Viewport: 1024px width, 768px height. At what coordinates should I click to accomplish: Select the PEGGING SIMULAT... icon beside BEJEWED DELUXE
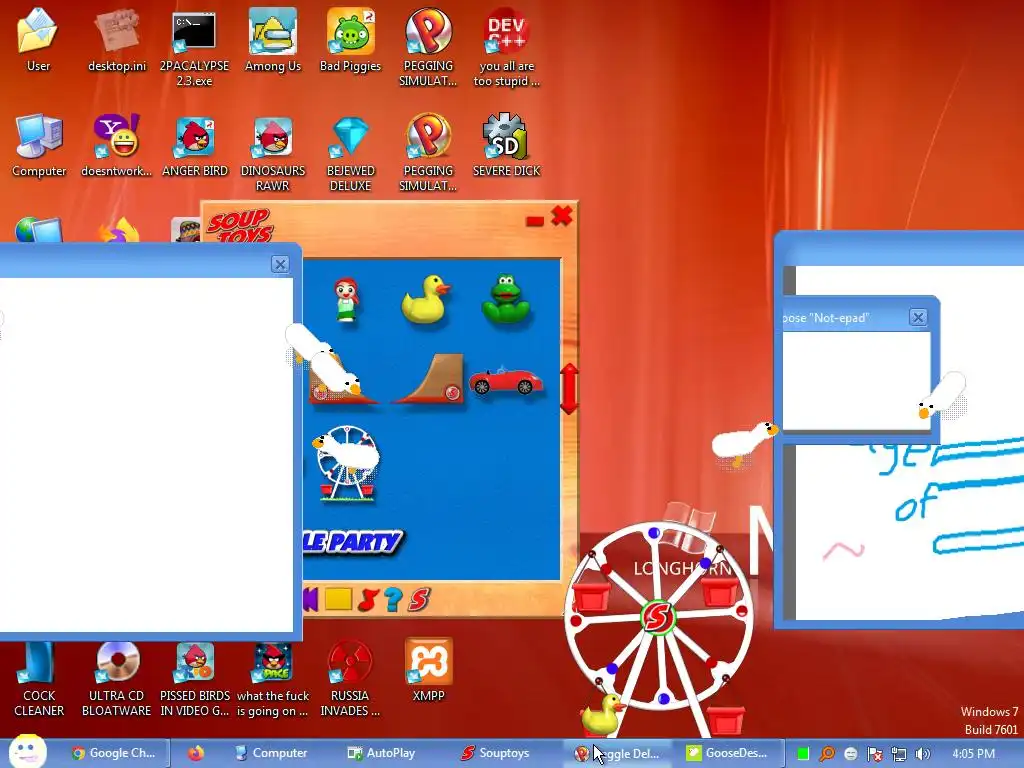coord(428,152)
